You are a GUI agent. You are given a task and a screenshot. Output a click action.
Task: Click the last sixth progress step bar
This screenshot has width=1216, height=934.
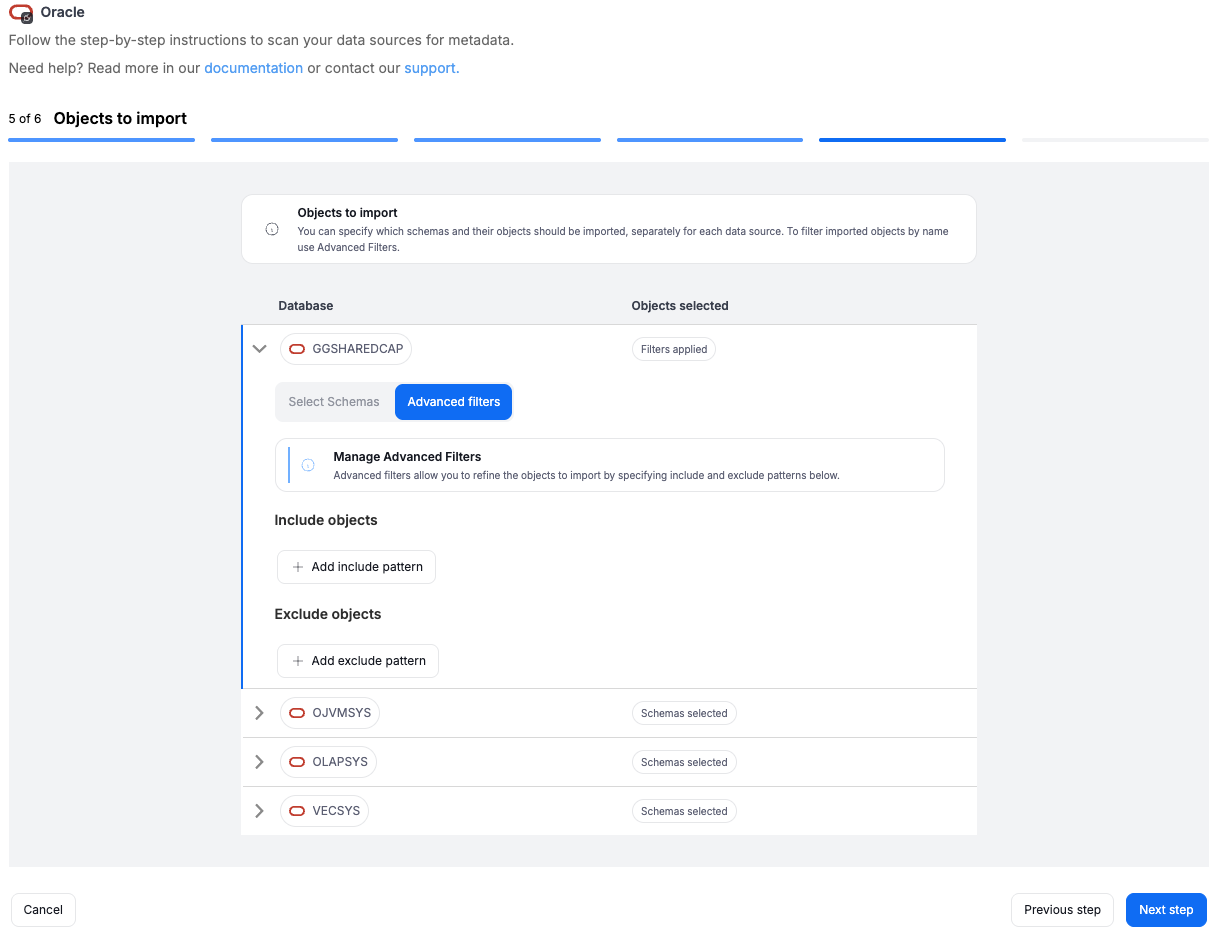1115,140
